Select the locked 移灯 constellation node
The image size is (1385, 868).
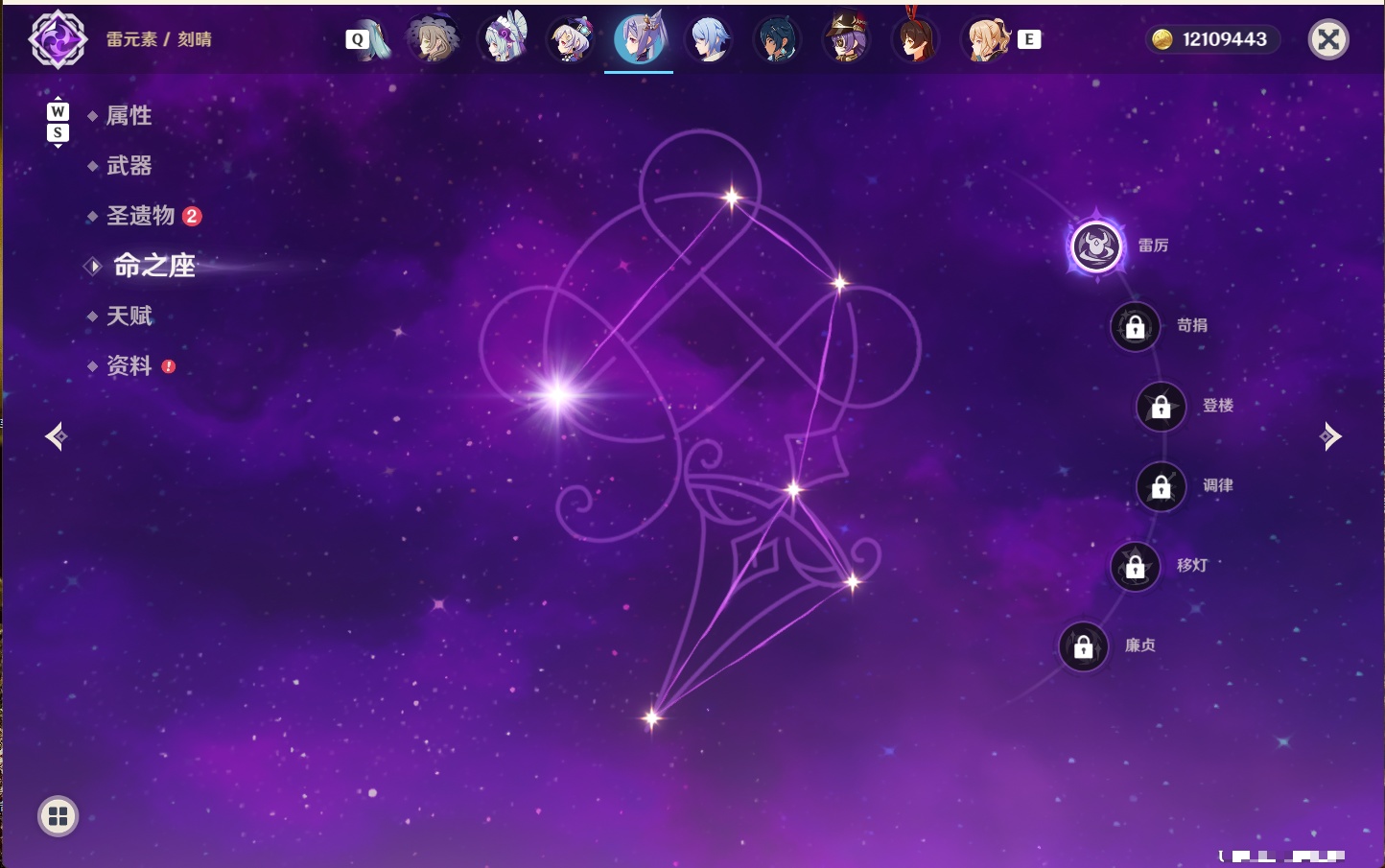[x=1136, y=567]
